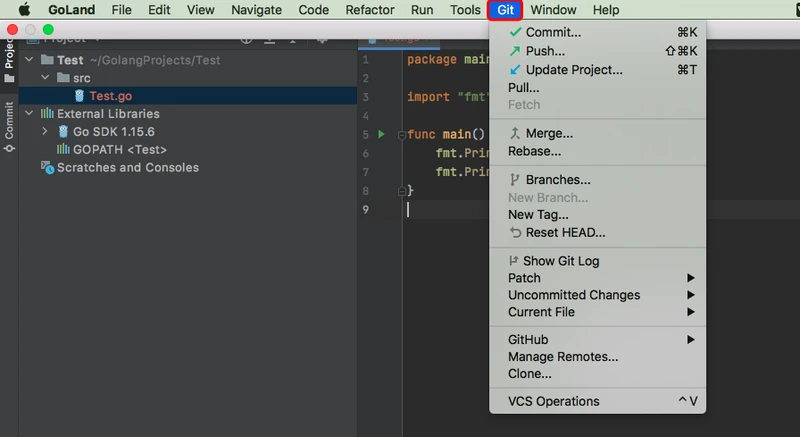Collapse the src folder chevron
The width and height of the screenshot is (800, 437).
tap(45, 78)
